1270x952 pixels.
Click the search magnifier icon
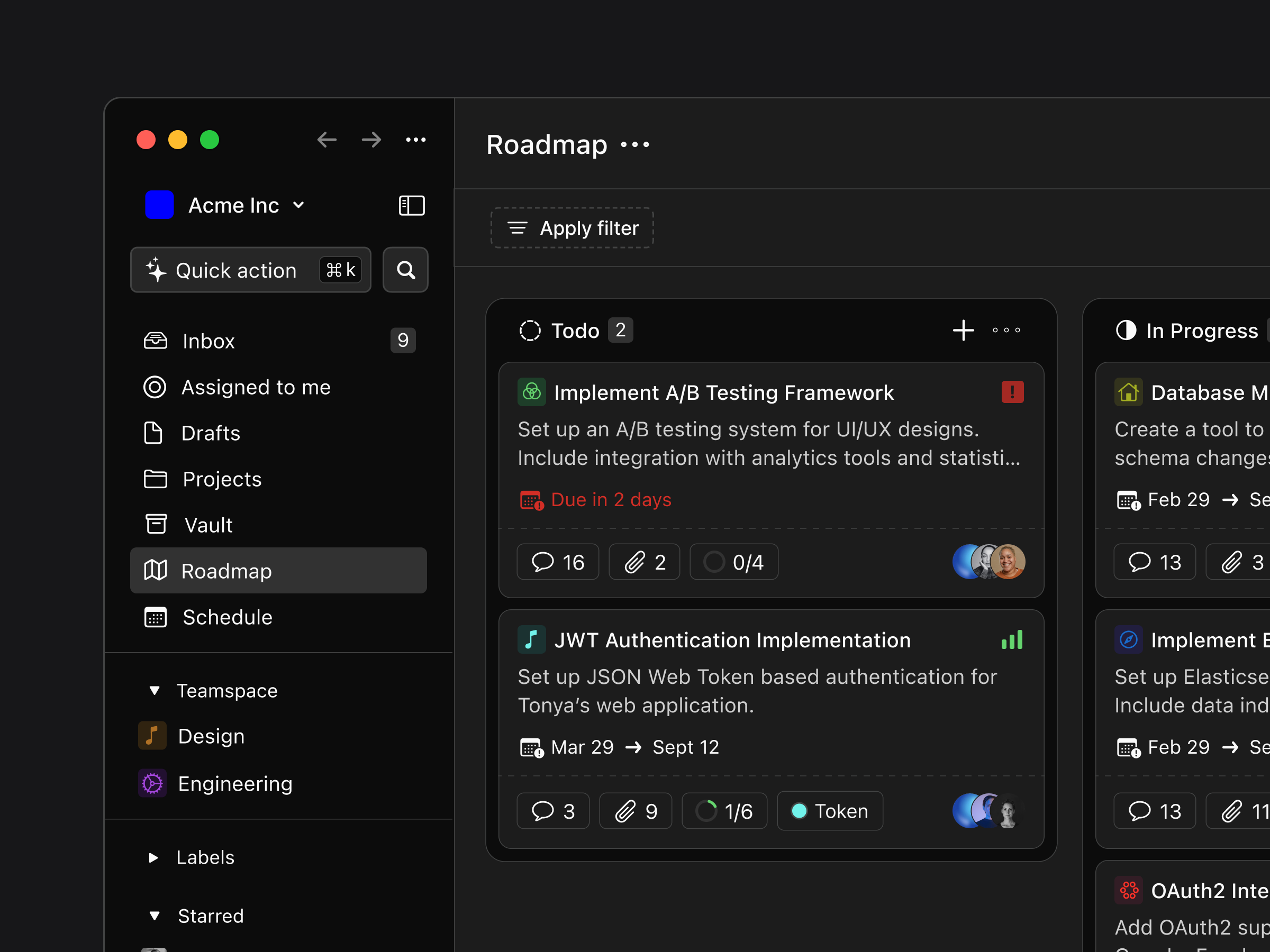(405, 270)
